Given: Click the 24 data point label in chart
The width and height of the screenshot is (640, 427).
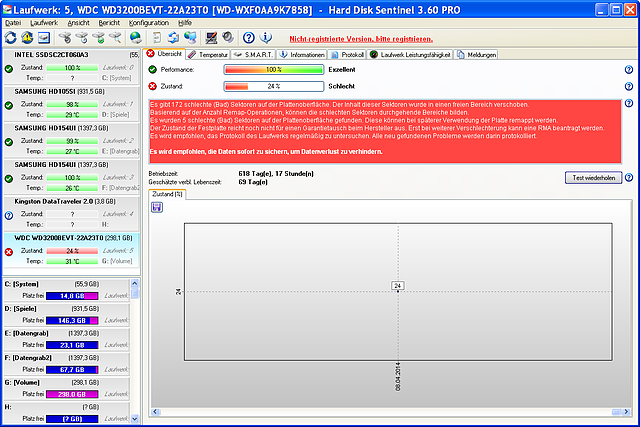Looking at the screenshot, I should [398, 286].
